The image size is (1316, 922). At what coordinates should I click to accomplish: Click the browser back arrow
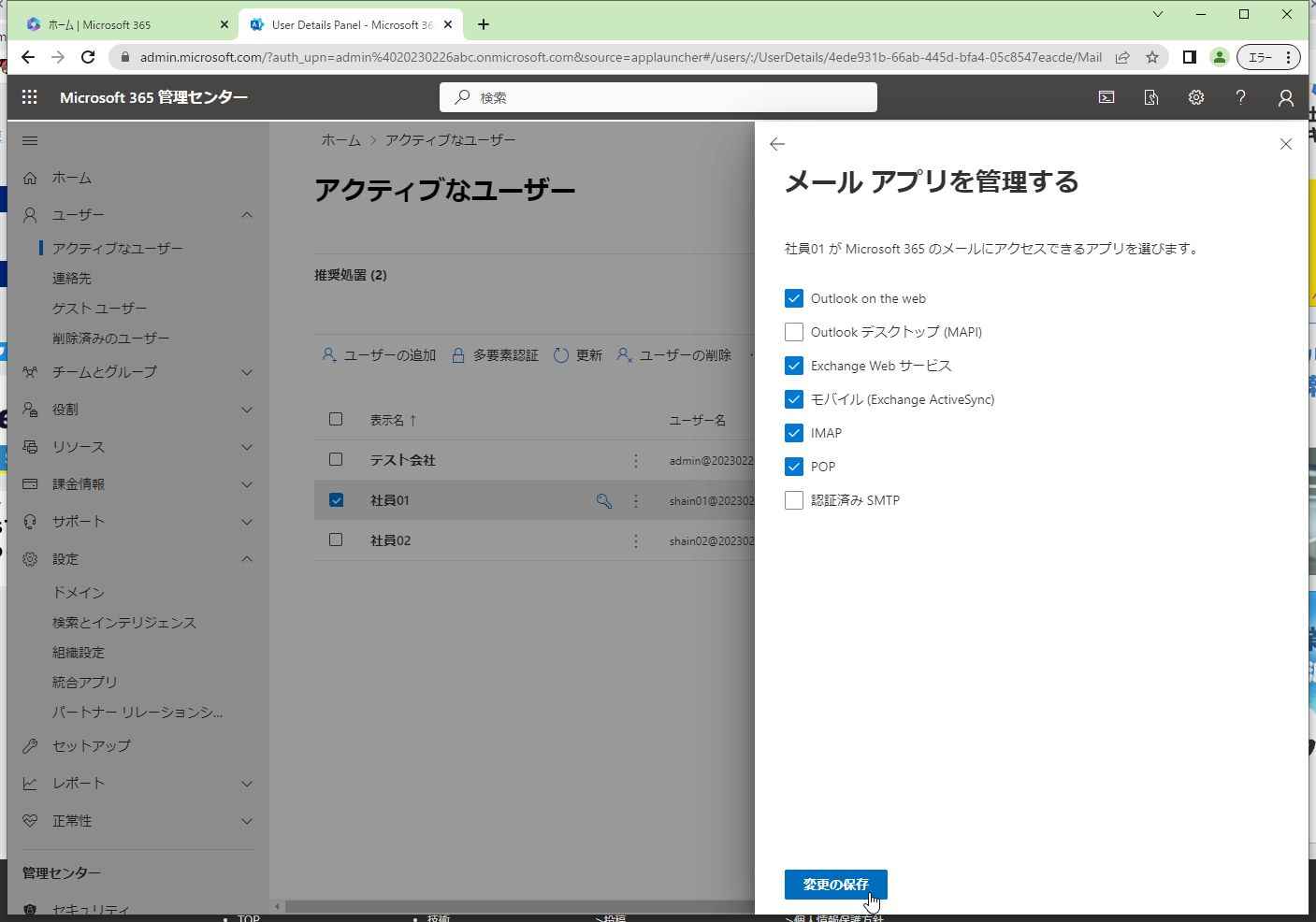(28, 57)
